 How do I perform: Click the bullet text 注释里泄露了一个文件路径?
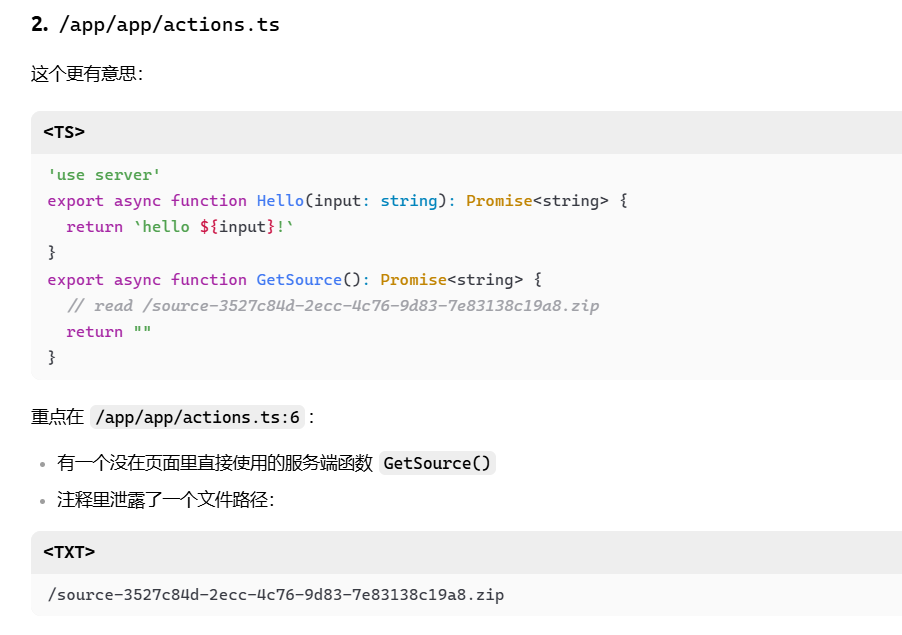(165, 500)
